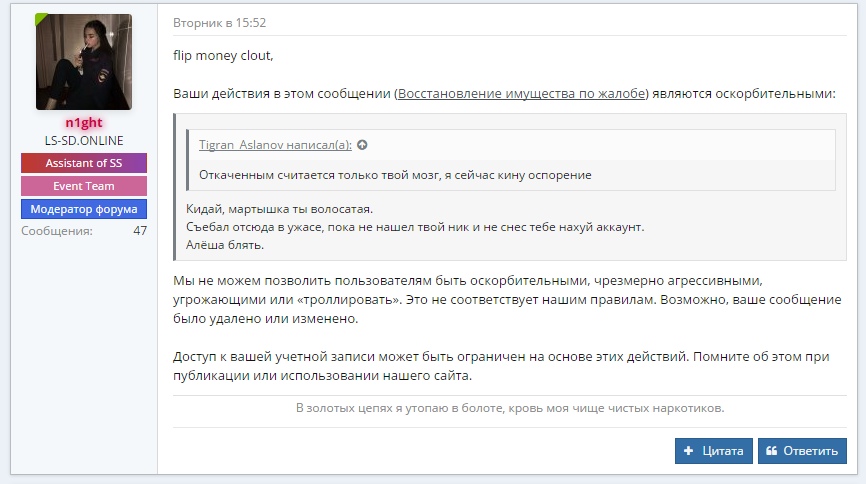
Task: Click the Вторник в 15:52 post timestamp
Action: click(x=219, y=23)
